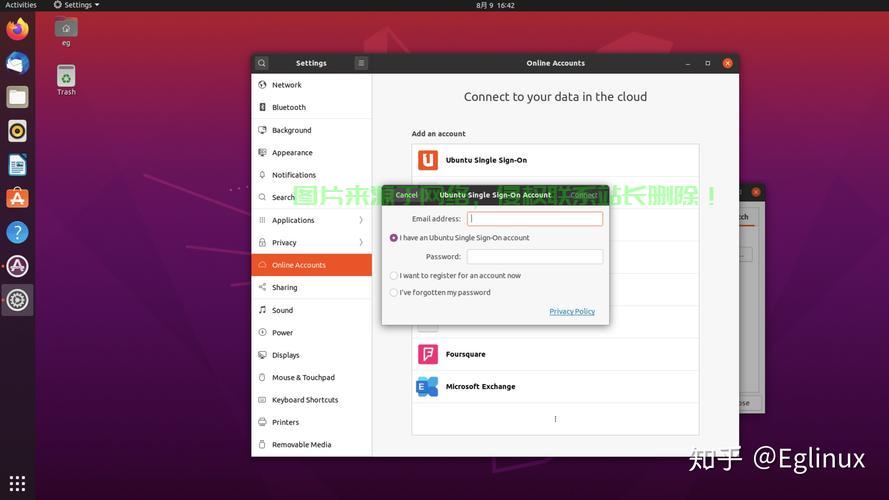This screenshot has height=500, width=889.
Task: Click the Settings search magnifier icon
Action: 261,63
